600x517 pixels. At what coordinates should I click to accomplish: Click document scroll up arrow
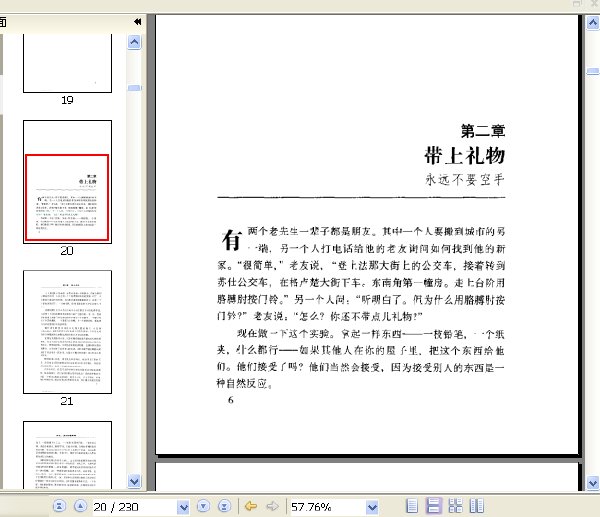[593, 23]
